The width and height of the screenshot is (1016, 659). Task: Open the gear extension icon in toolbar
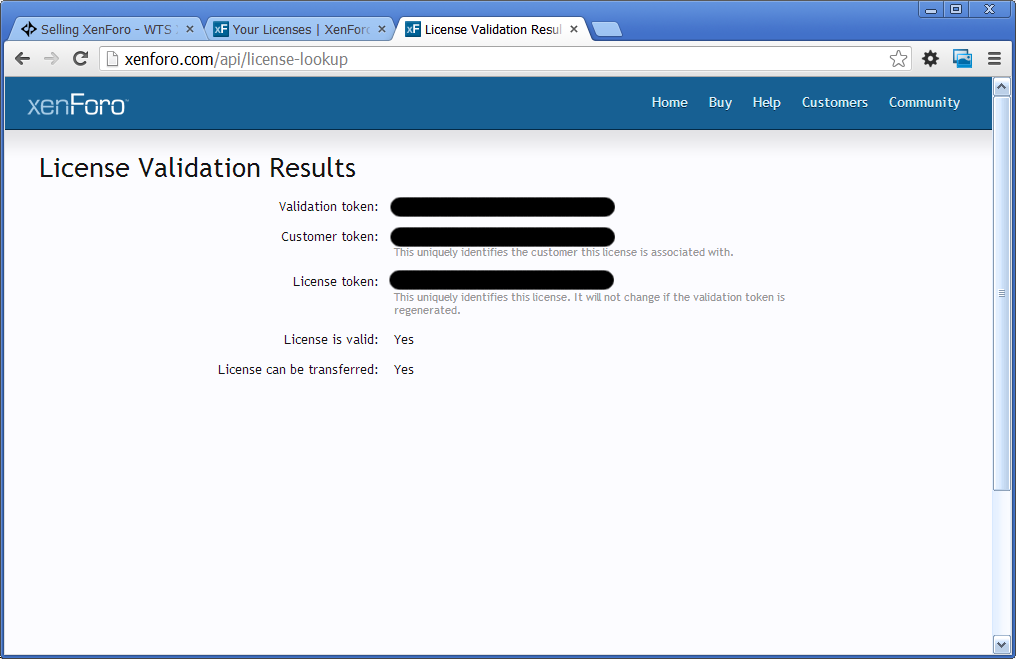(930, 59)
